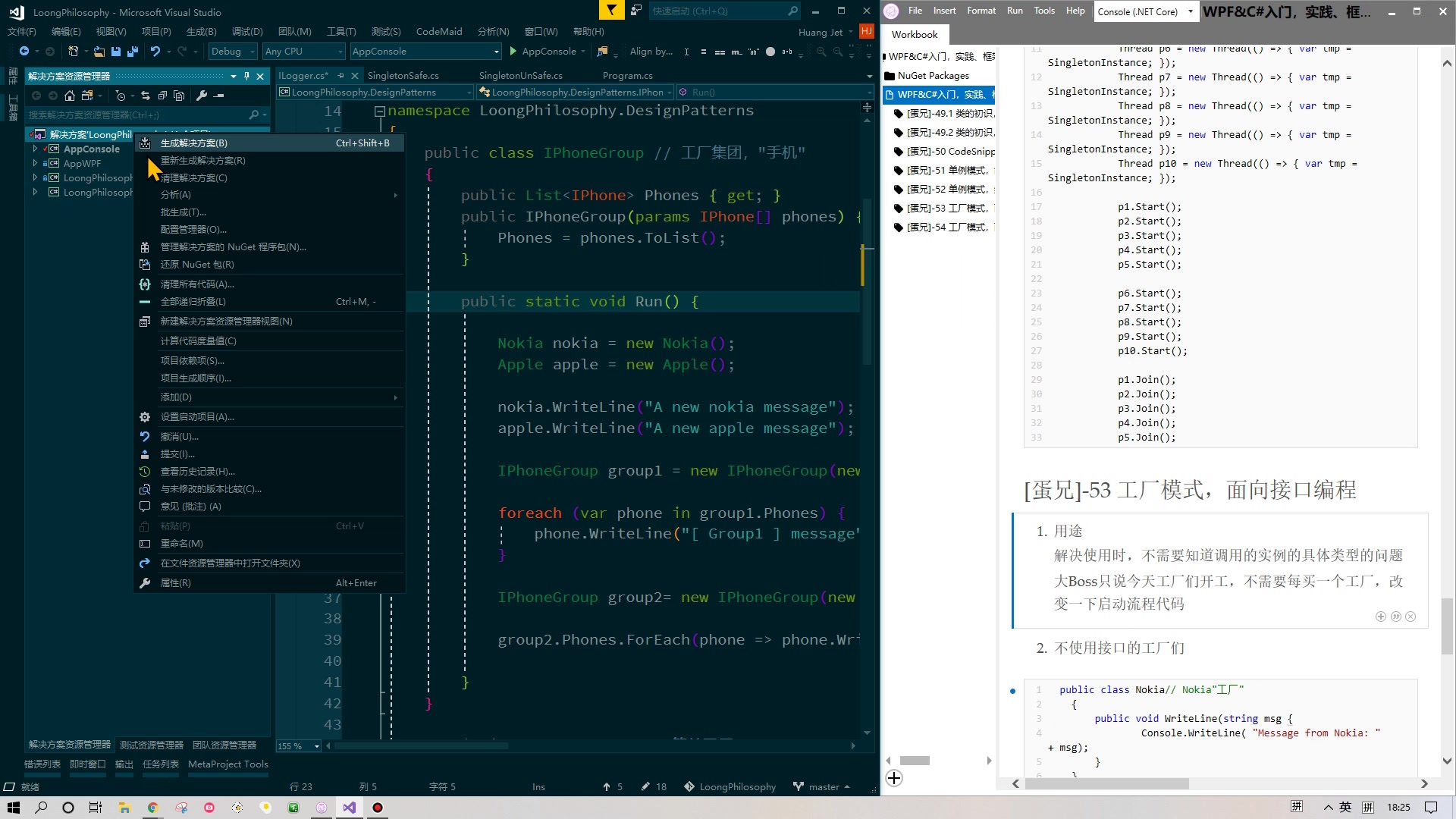Click the Pending Changes Filter clock icon

pos(120,96)
